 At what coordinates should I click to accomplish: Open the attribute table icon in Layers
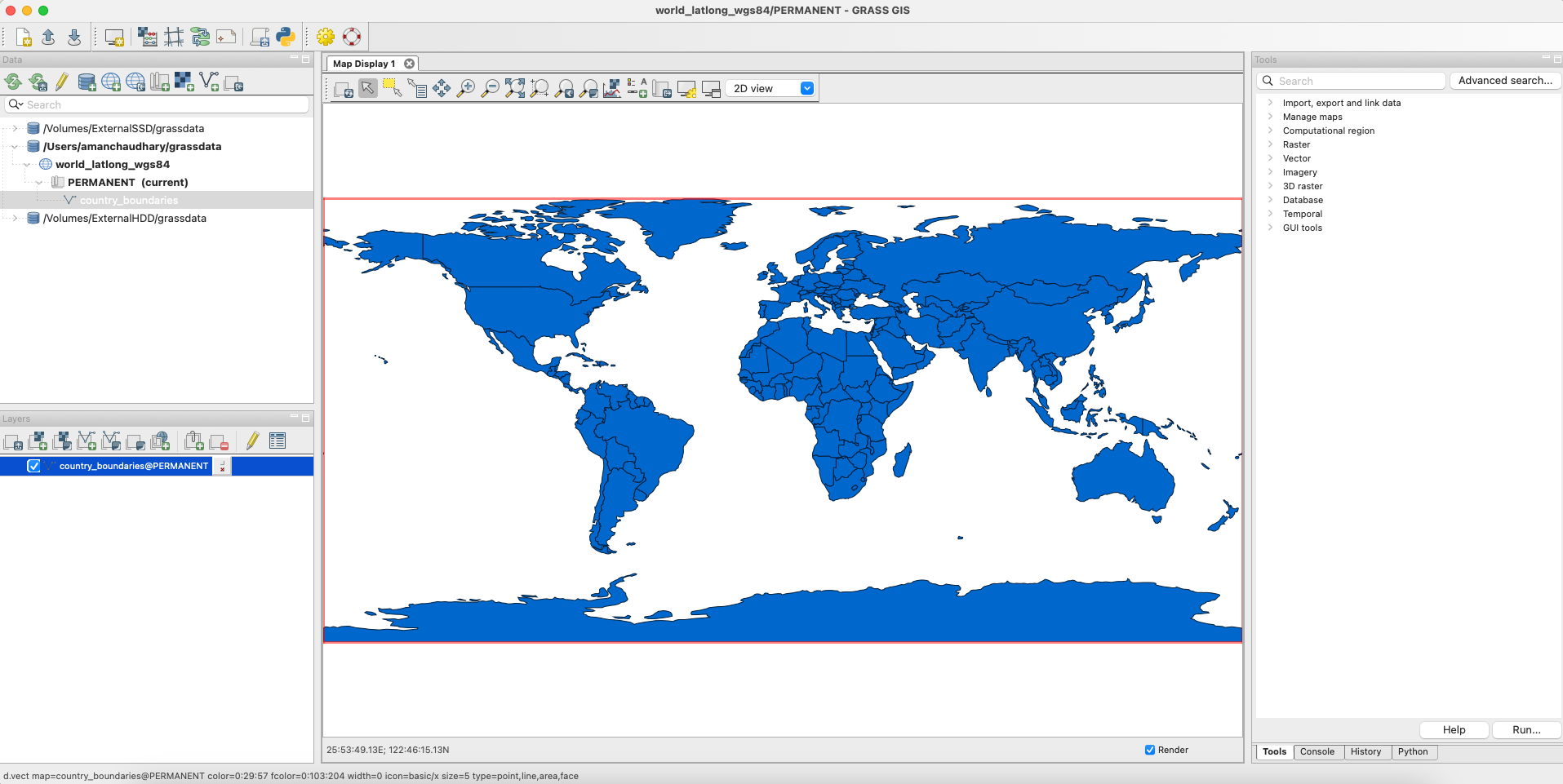point(278,441)
